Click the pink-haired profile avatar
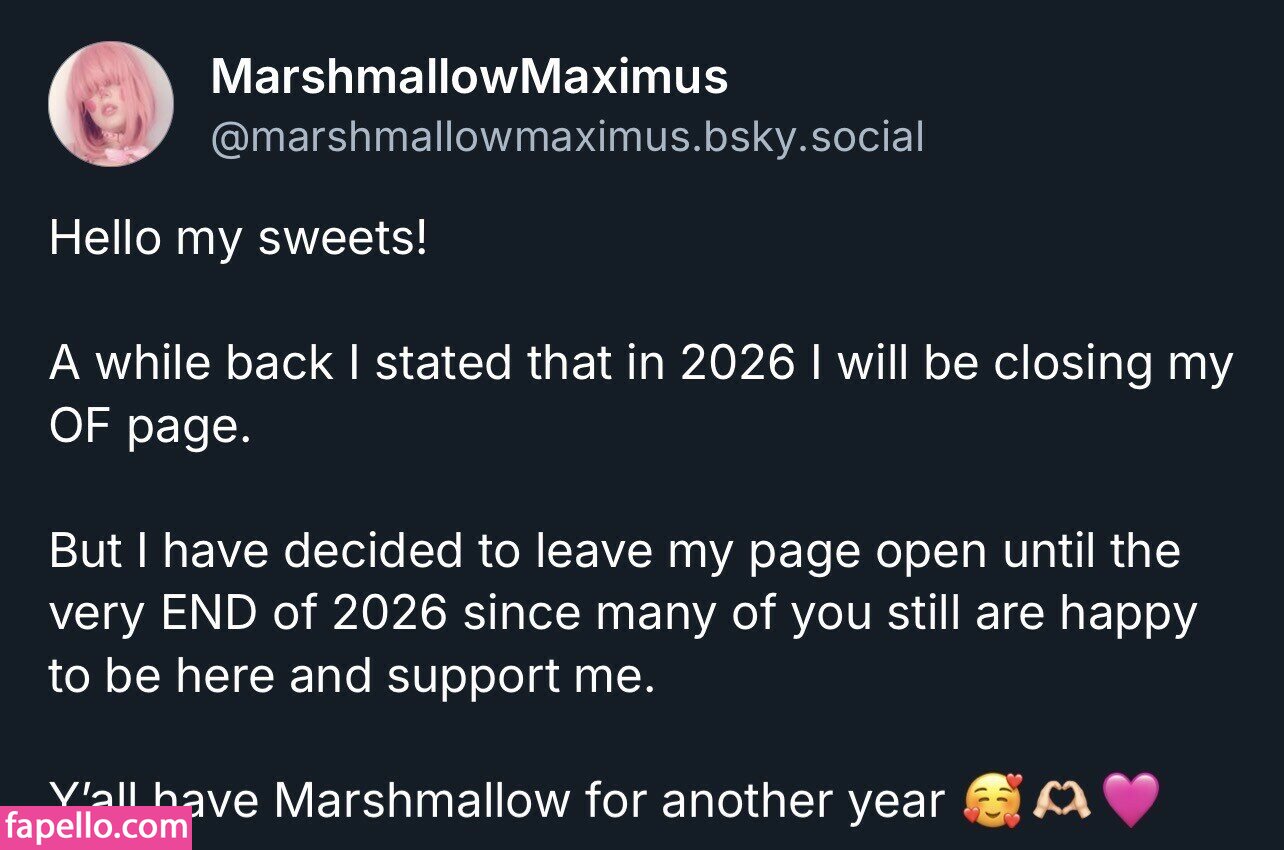 pyautogui.click(x=110, y=104)
